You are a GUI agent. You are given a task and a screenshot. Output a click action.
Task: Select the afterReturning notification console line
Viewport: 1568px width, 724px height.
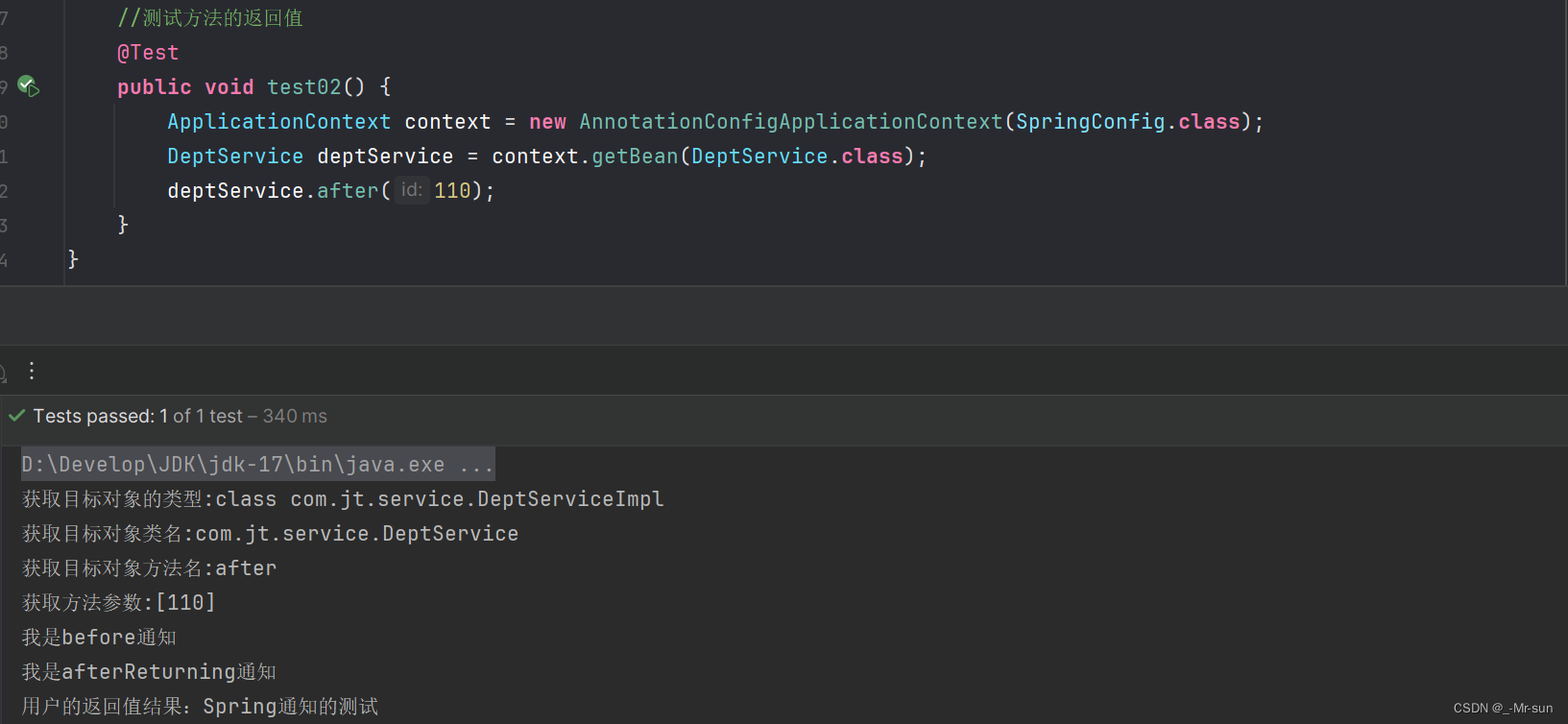[x=149, y=672]
